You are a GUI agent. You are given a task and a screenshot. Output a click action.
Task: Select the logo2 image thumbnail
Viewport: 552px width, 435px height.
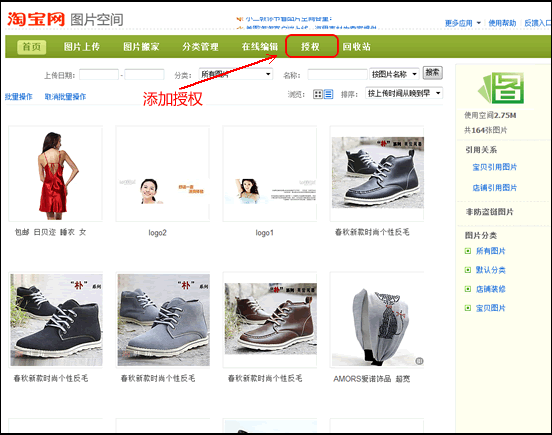[163, 174]
